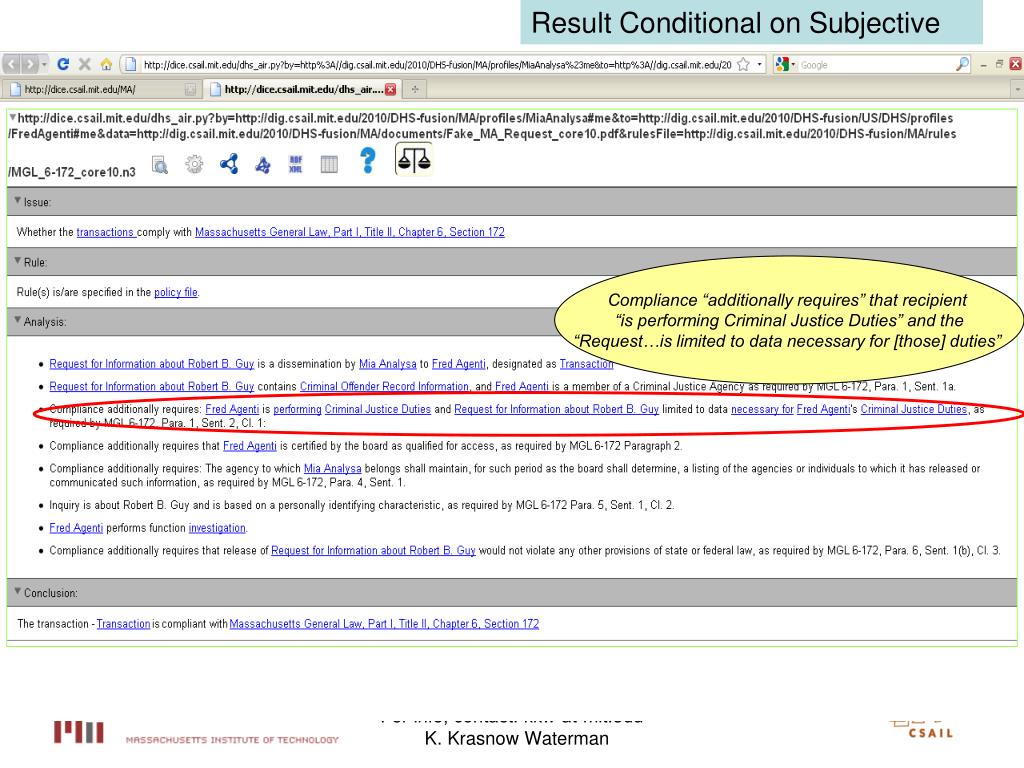Close the dhs_air tab with red X

click(x=391, y=89)
